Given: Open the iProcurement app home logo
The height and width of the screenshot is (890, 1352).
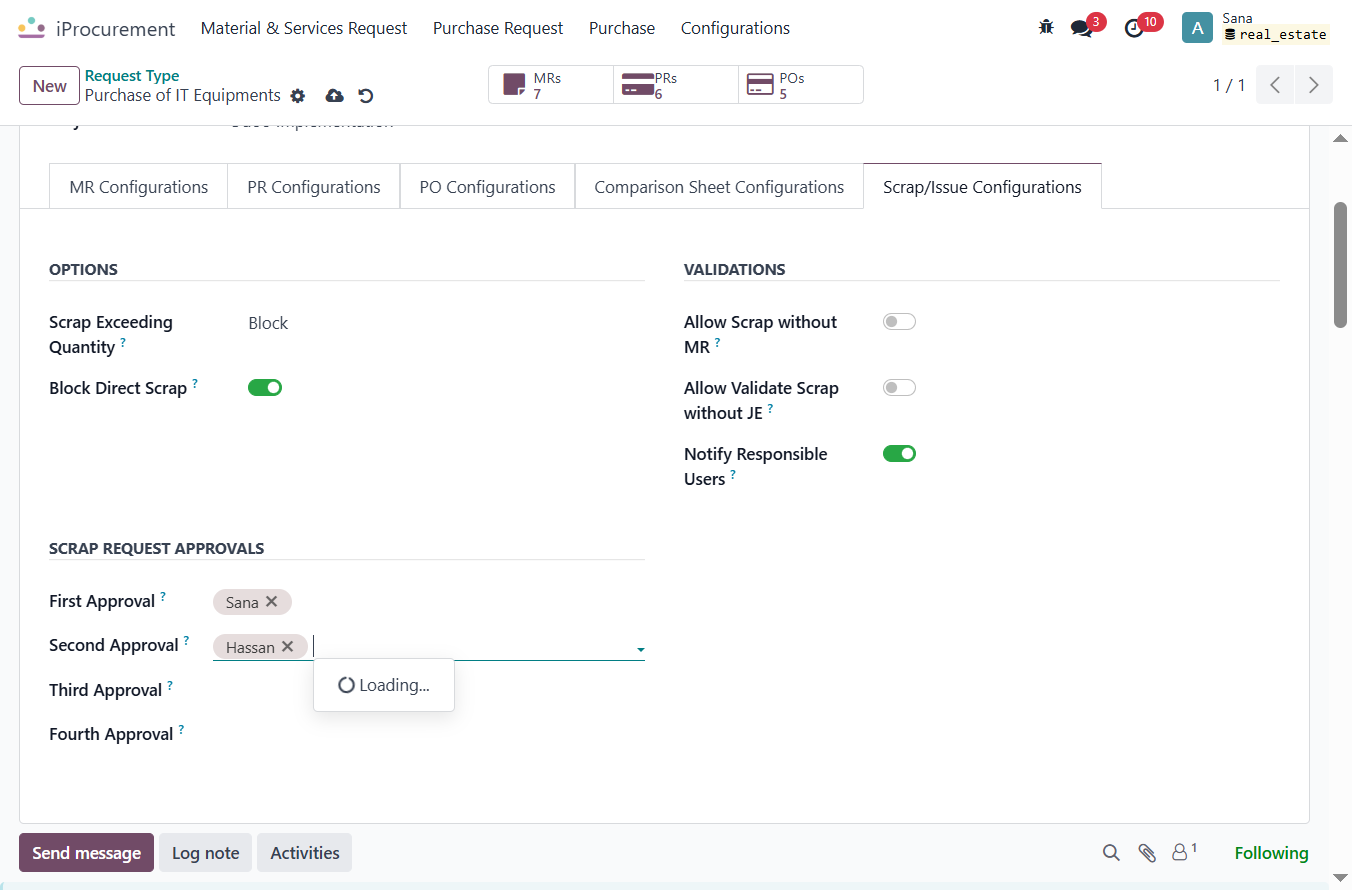Looking at the screenshot, I should [32, 28].
